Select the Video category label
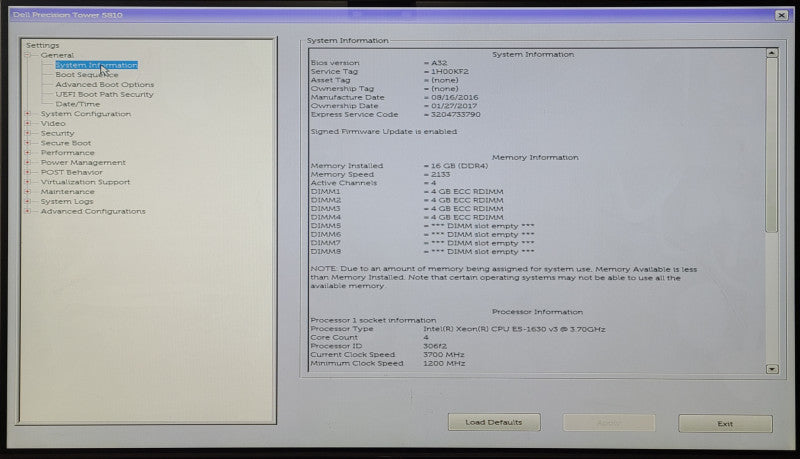The width and height of the screenshot is (800, 459). click(53, 123)
